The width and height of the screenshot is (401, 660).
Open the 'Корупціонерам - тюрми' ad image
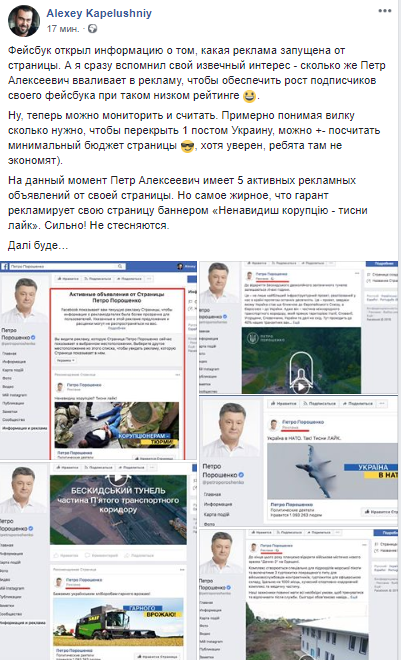pos(117,425)
